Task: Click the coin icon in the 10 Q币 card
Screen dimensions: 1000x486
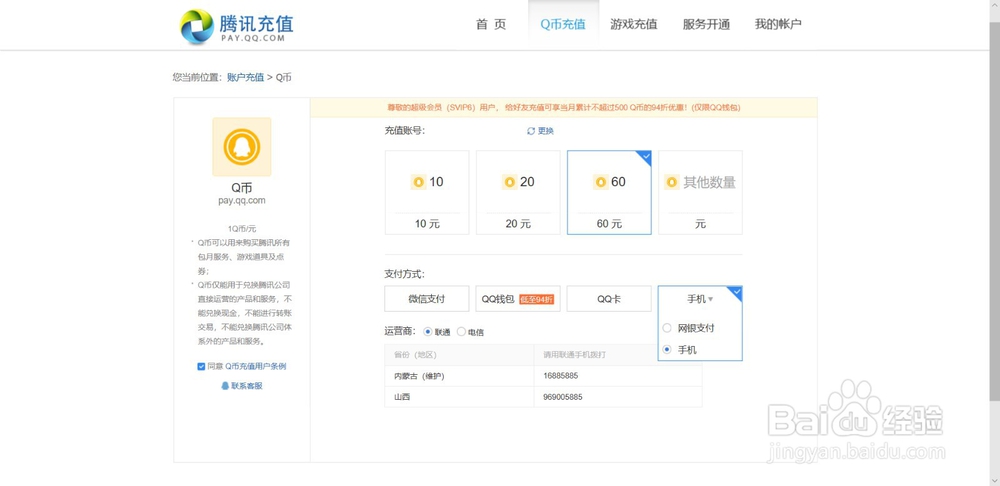Action: (x=418, y=182)
